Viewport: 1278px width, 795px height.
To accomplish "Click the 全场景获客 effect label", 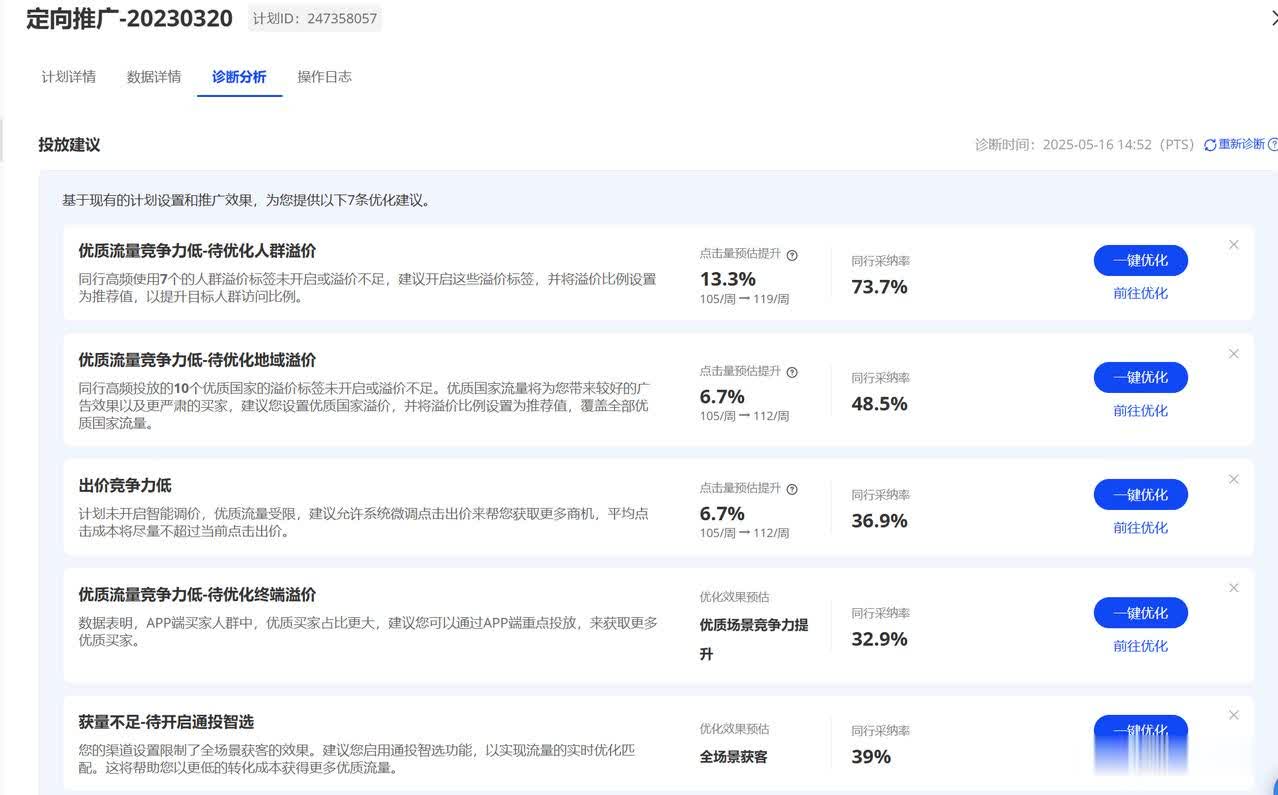I will pos(734,757).
